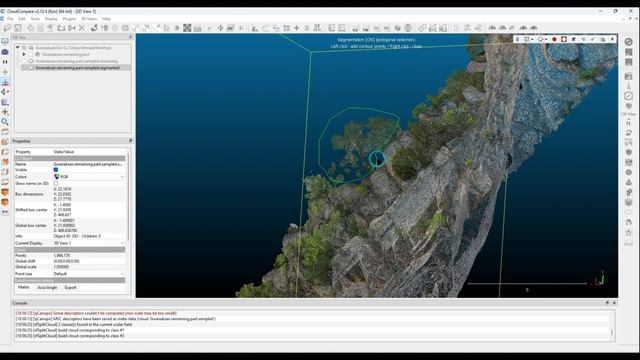Open the Plugins menu
640x360 pixels.
click(x=69, y=19)
